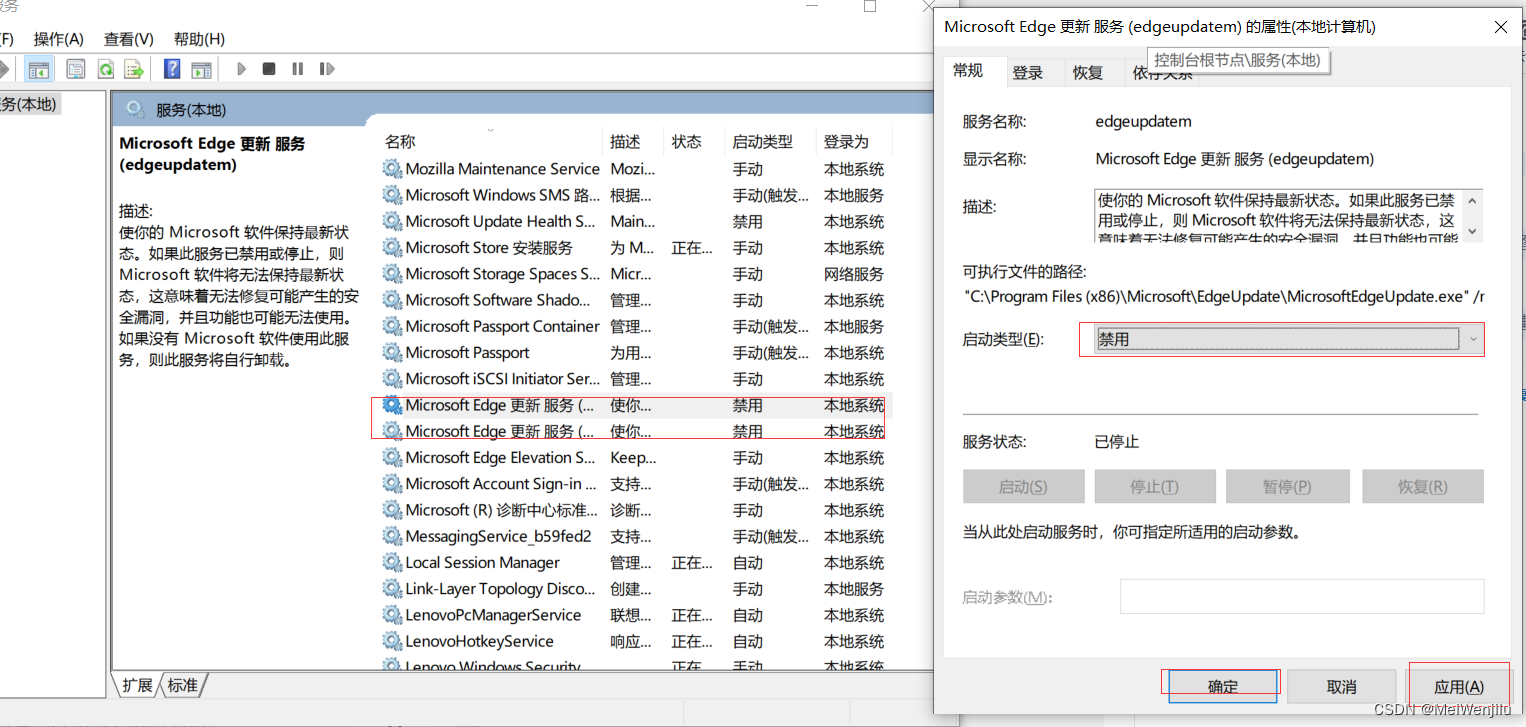Image resolution: width=1526 pixels, height=727 pixels.
Task: Click the 启动参数 input field
Action: click(x=1302, y=597)
